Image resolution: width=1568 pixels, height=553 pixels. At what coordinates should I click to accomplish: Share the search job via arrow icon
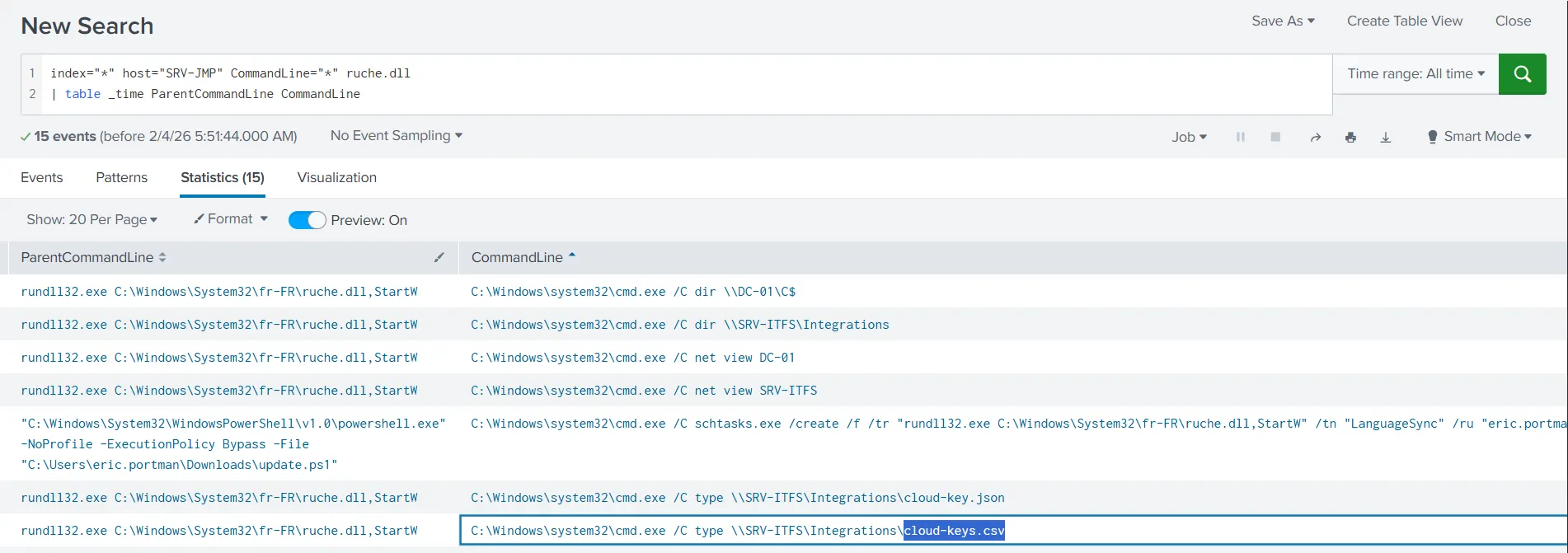tap(1316, 137)
